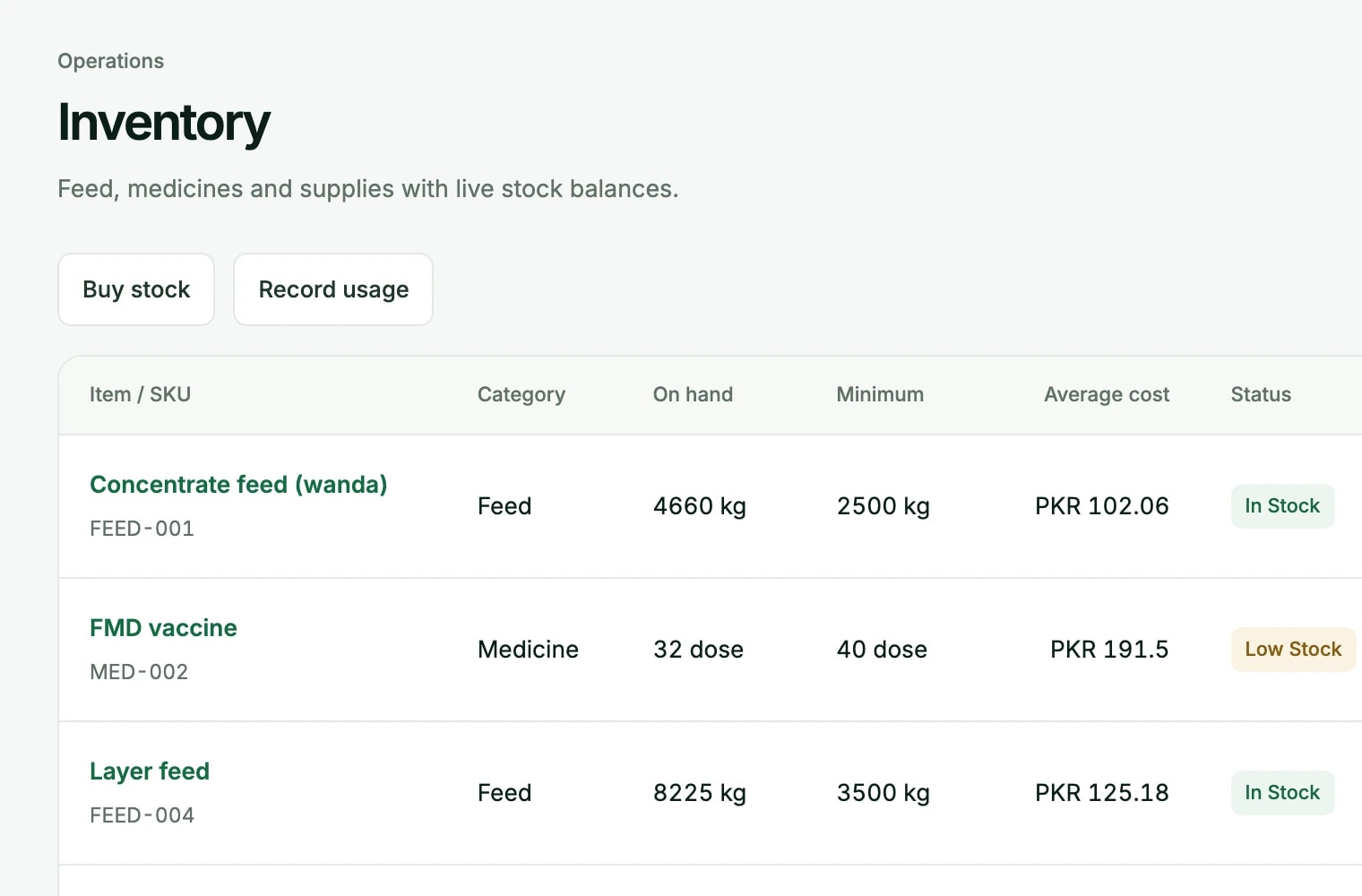This screenshot has width=1362, height=896.
Task: Select the MED-002 SKU text
Action: (x=139, y=672)
